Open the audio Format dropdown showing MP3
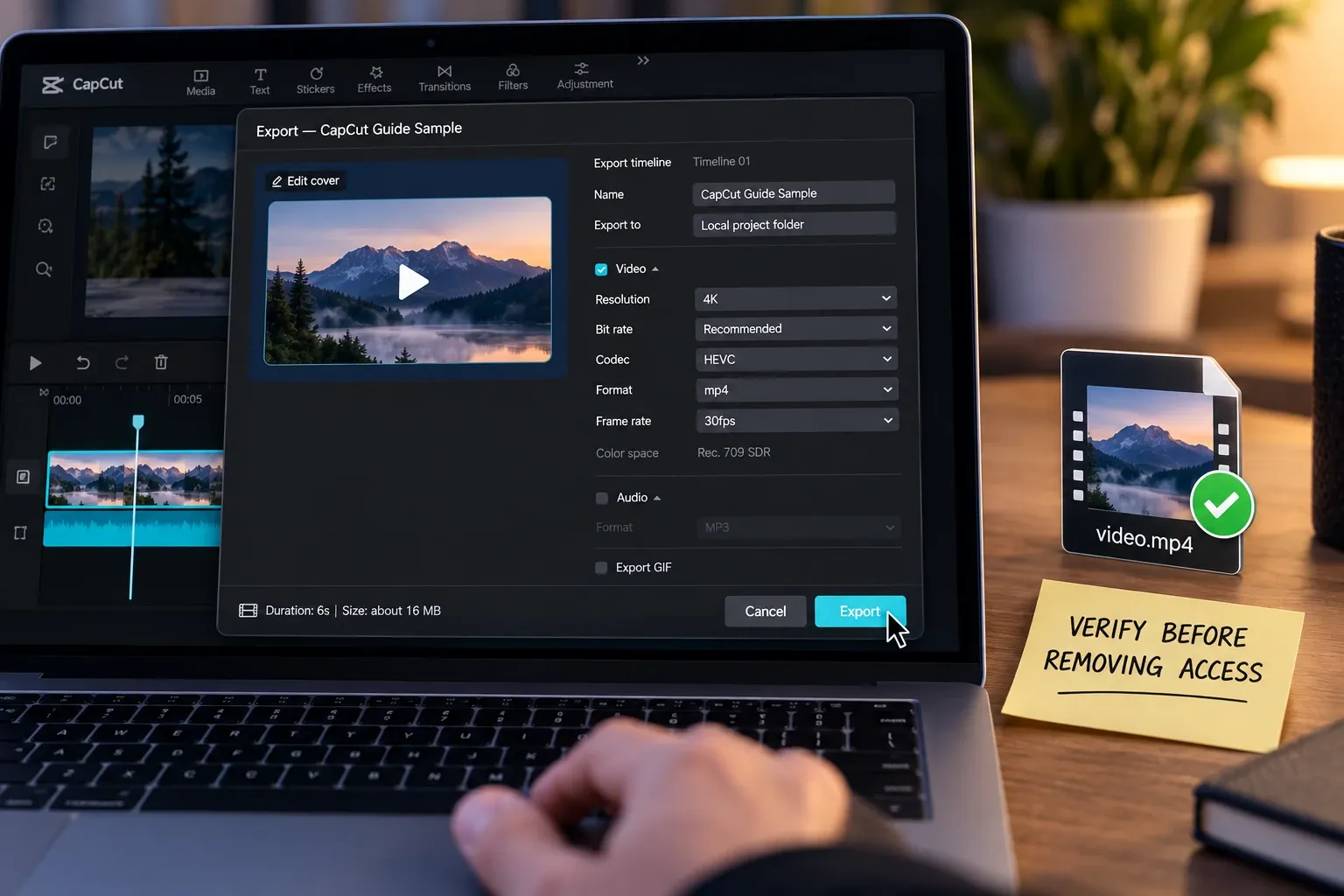The height and width of the screenshot is (896, 1344). coord(799,528)
